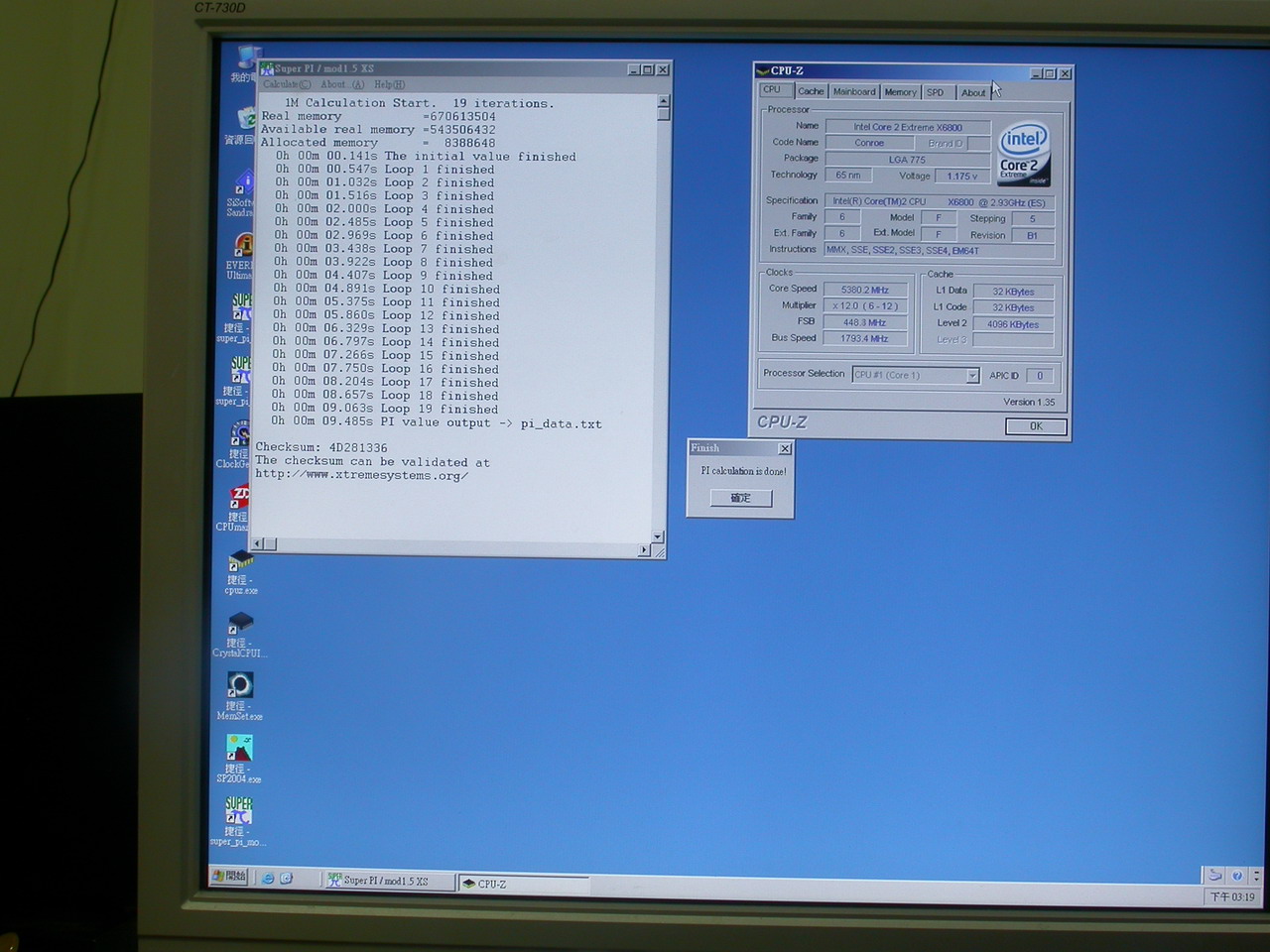The width and height of the screenshot is (1270, 952).
Task: Click the Show Desktop quick launch icon
Action: 287,878
